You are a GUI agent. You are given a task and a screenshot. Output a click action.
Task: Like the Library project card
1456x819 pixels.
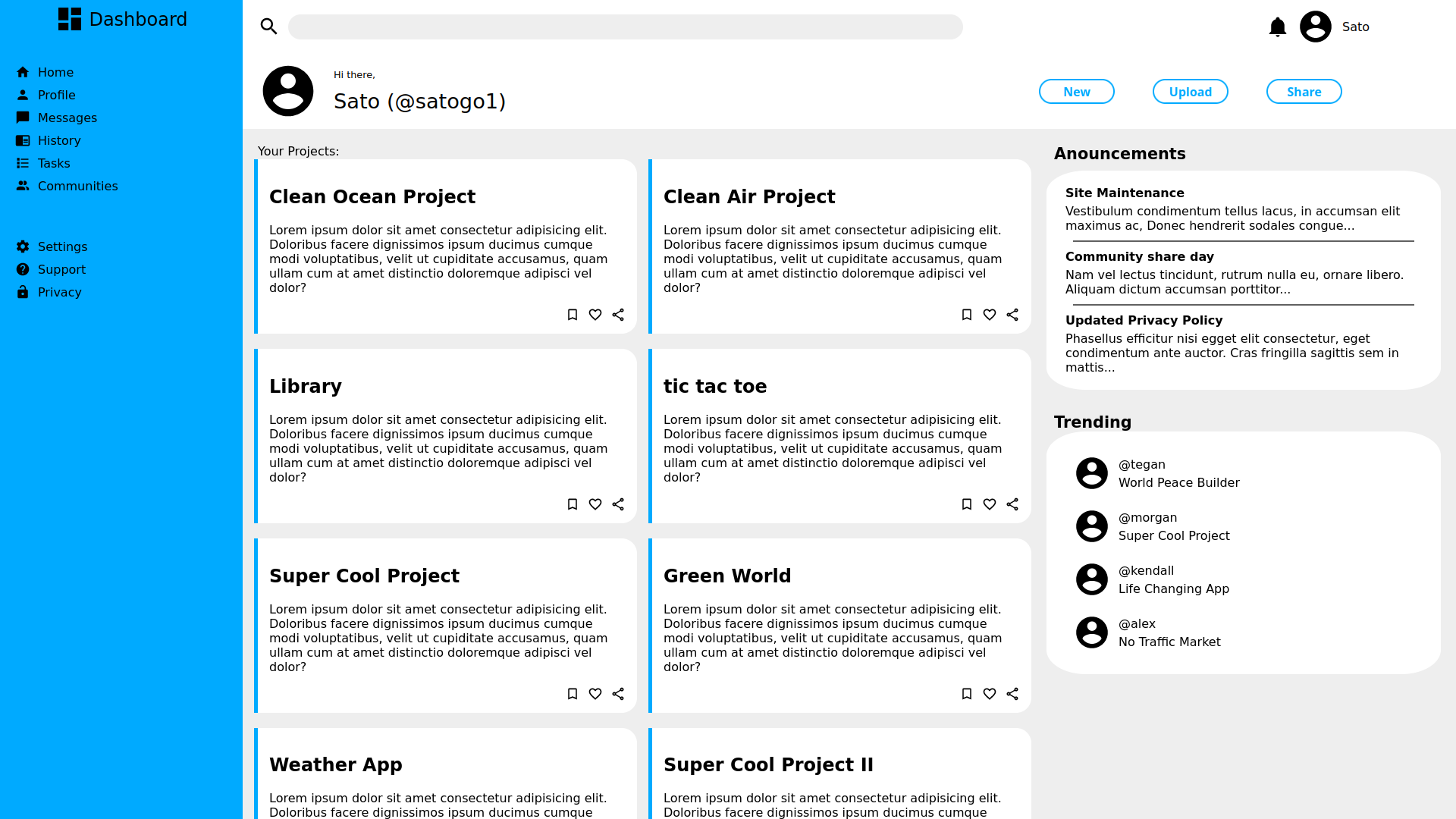pos(595,504)
